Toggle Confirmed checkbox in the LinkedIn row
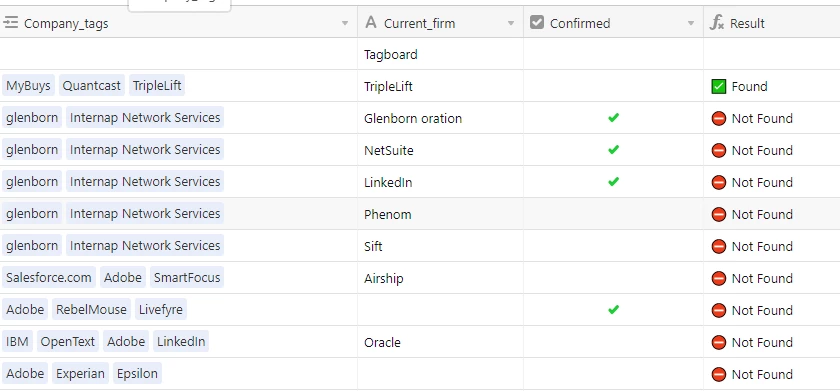840x391 pixels. [613, 182]
